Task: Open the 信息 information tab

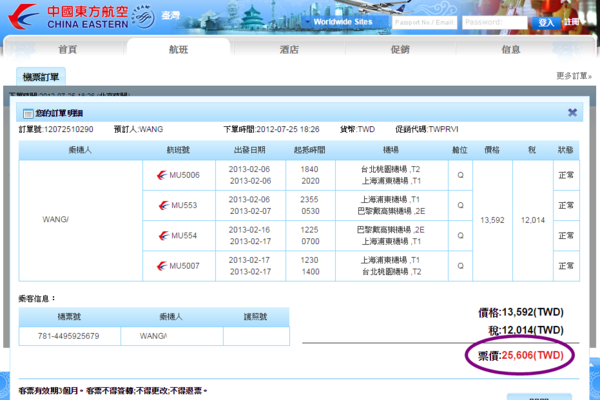Action: point(510,48)
